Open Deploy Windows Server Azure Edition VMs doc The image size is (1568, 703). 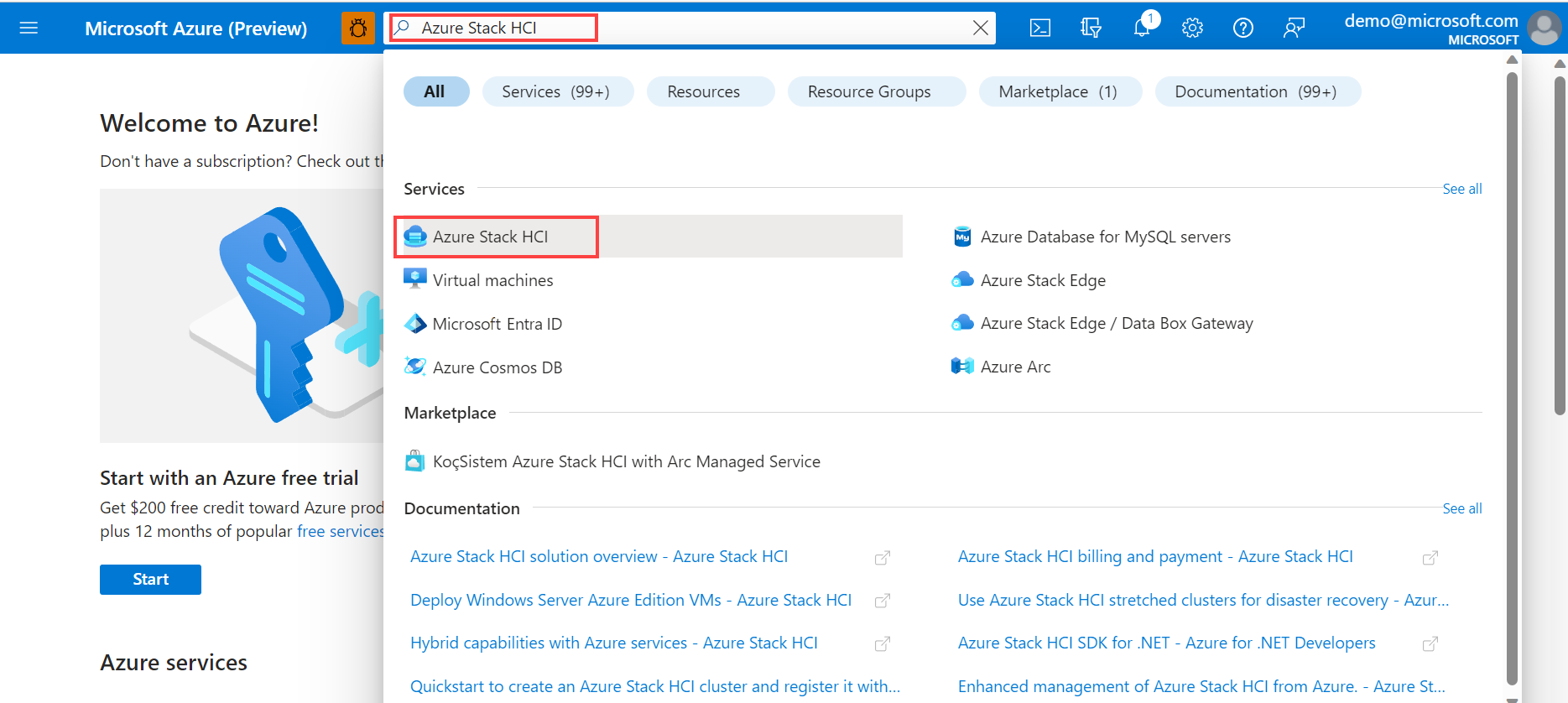point(631,600)
